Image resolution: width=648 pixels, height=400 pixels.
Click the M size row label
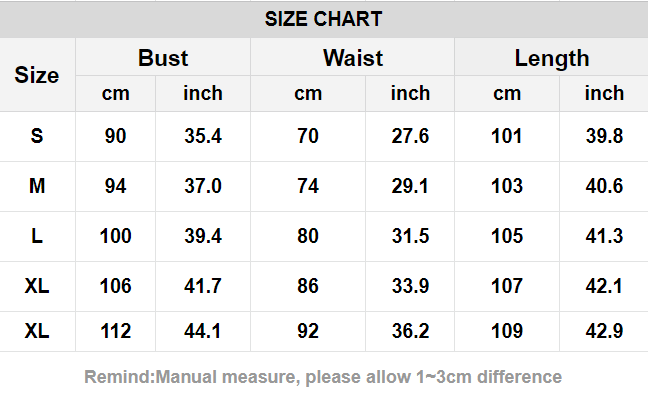37,186
